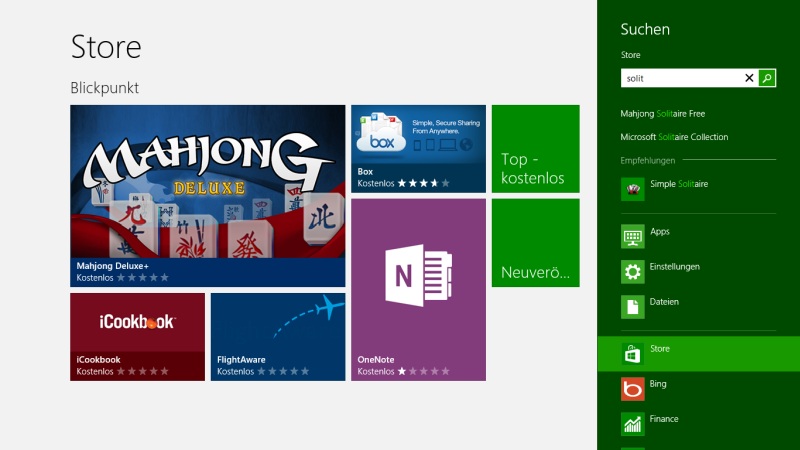Viewport: 800px width, 450px height.
Task: Choose the Mahjong Solitaire Free suggestion
Action: [662, 114]
